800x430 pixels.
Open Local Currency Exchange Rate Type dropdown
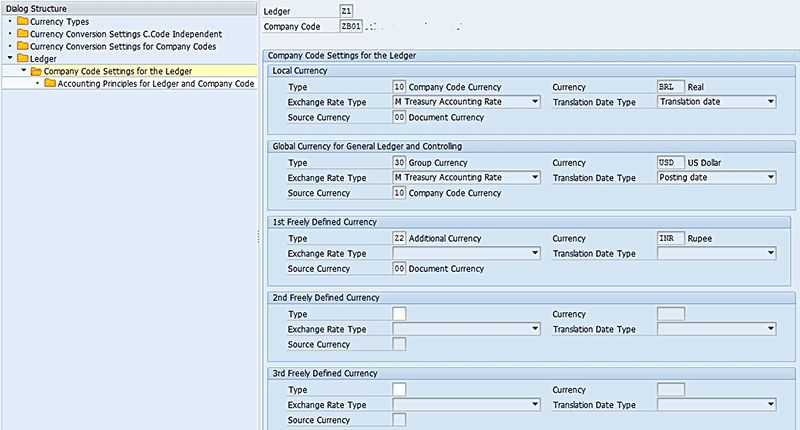point(535,102)
